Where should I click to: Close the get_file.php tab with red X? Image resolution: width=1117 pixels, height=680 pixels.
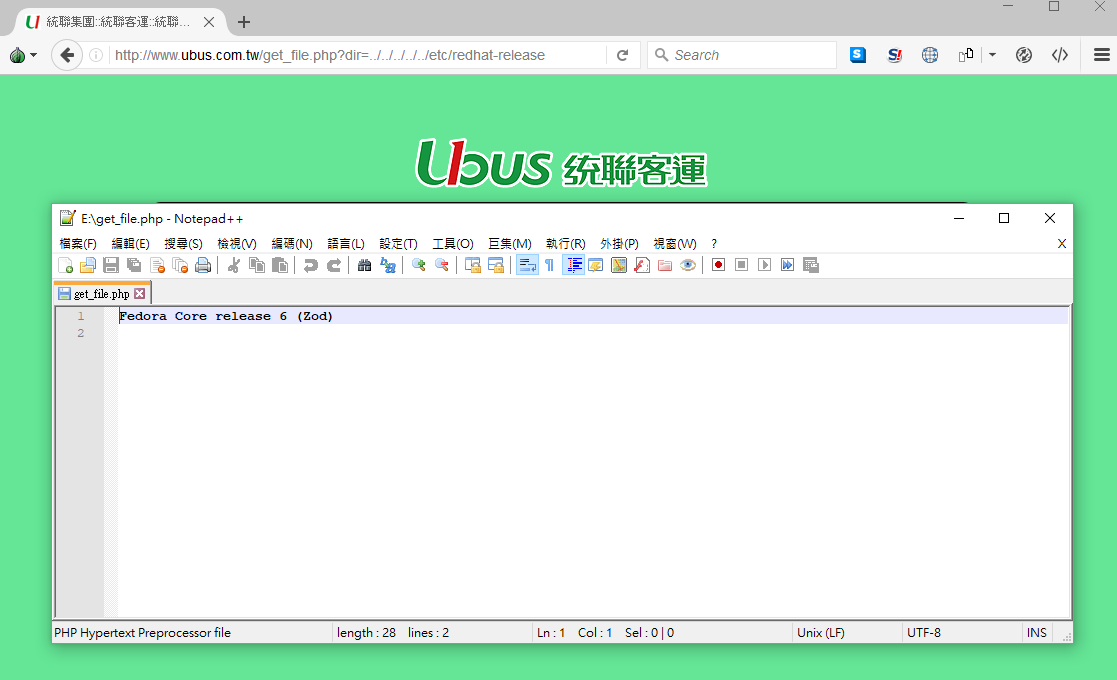point(140,293)
